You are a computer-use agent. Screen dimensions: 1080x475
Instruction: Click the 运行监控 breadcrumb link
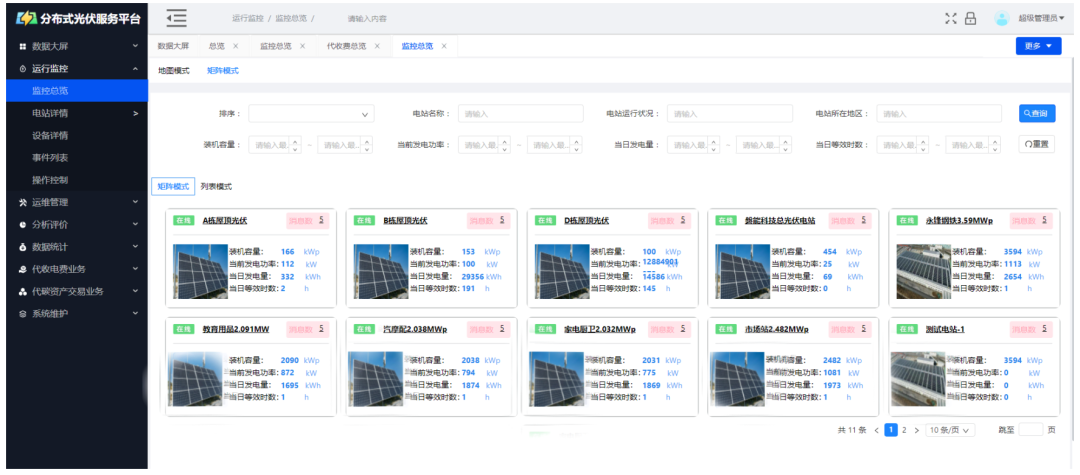[248, 19]
